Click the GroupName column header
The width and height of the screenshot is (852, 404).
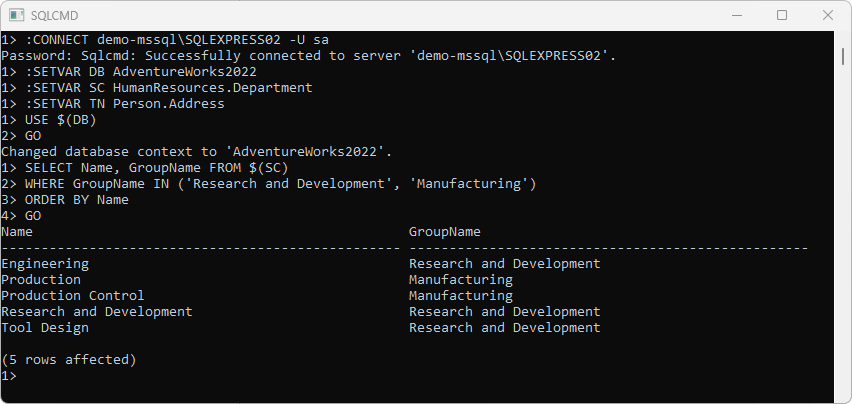(444, 232)
